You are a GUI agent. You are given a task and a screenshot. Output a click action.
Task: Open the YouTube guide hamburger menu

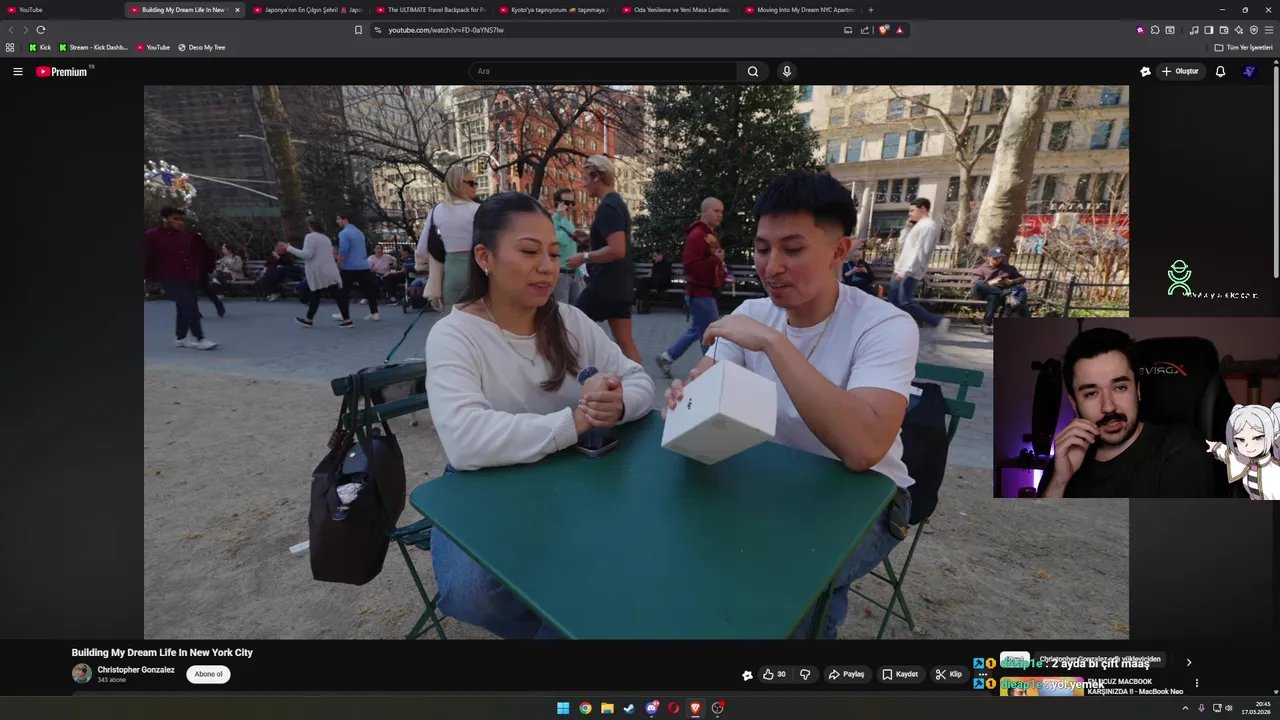tap(18, 71)
